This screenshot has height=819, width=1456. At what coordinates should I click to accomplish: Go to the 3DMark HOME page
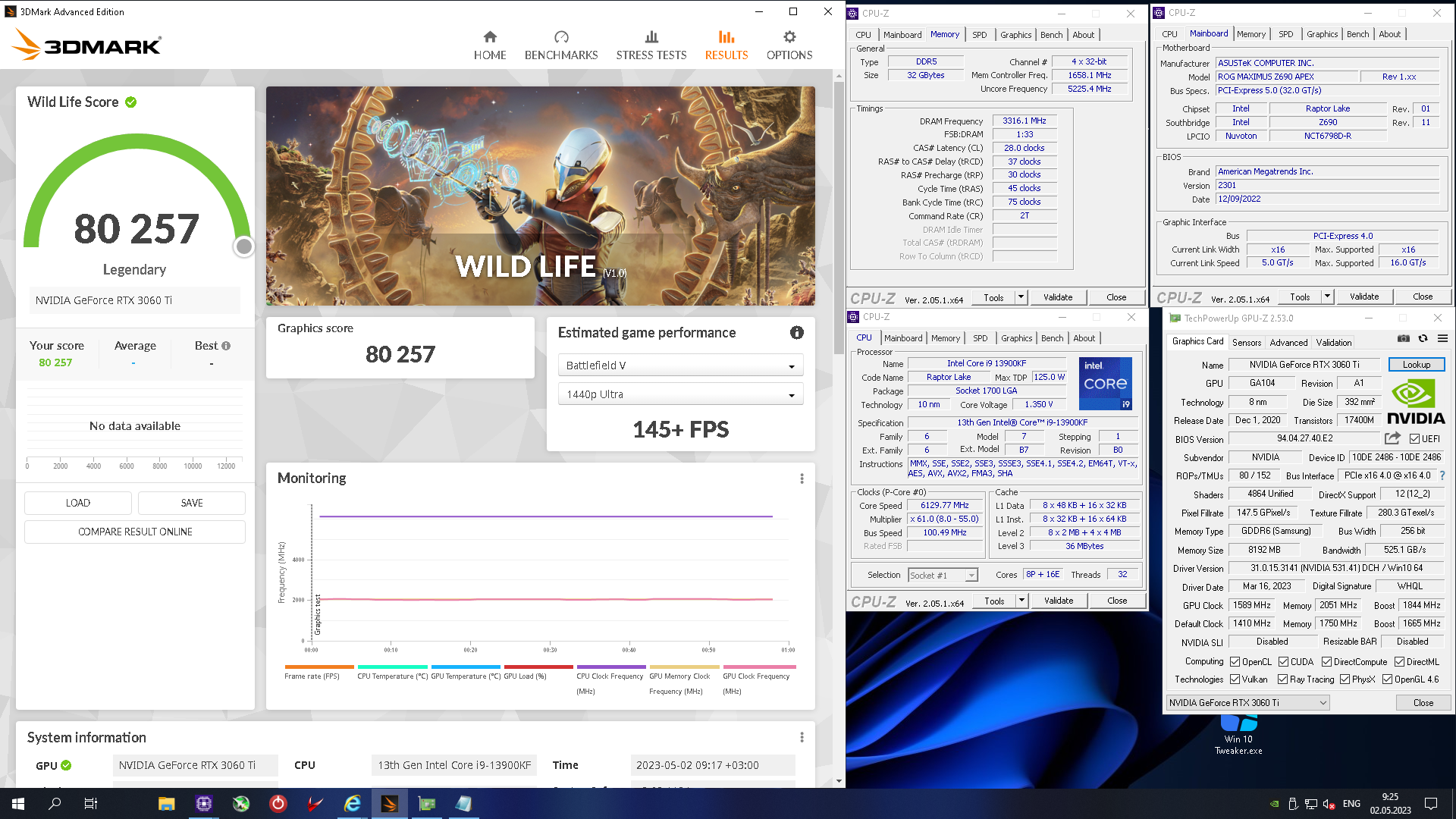click(x=490, y=45)
